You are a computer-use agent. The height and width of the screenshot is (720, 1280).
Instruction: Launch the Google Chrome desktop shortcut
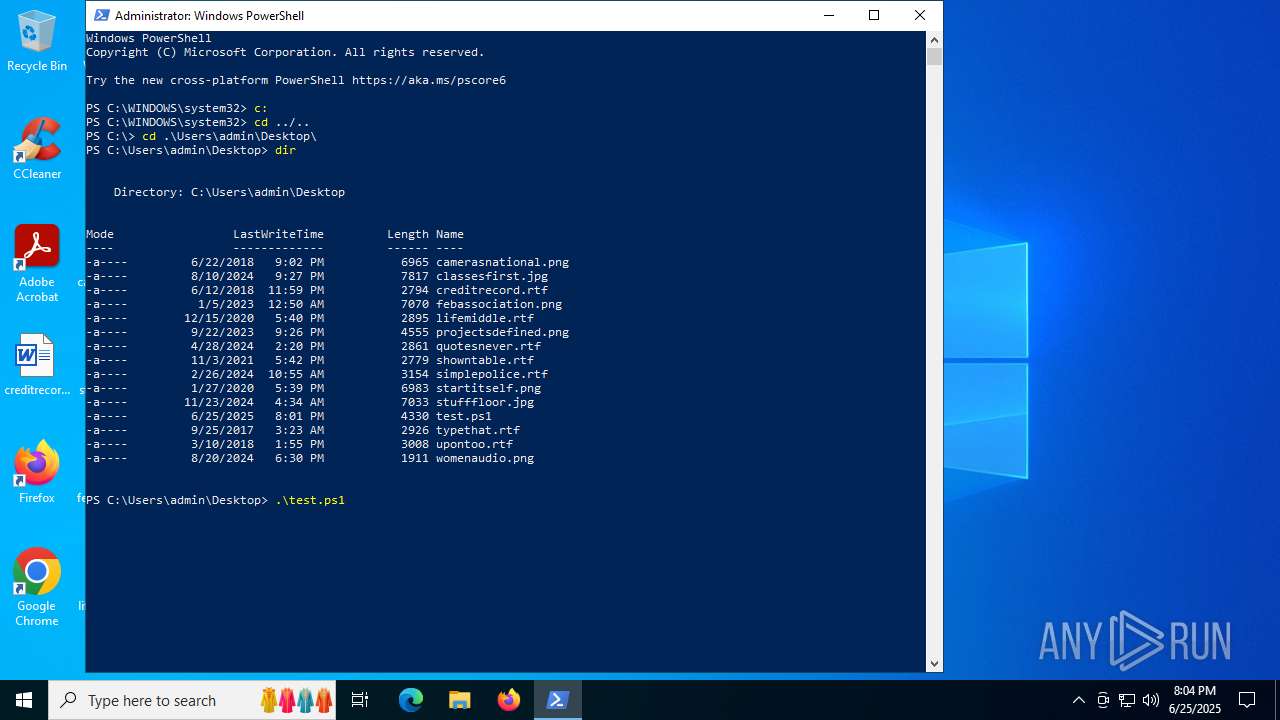point(37,588)
